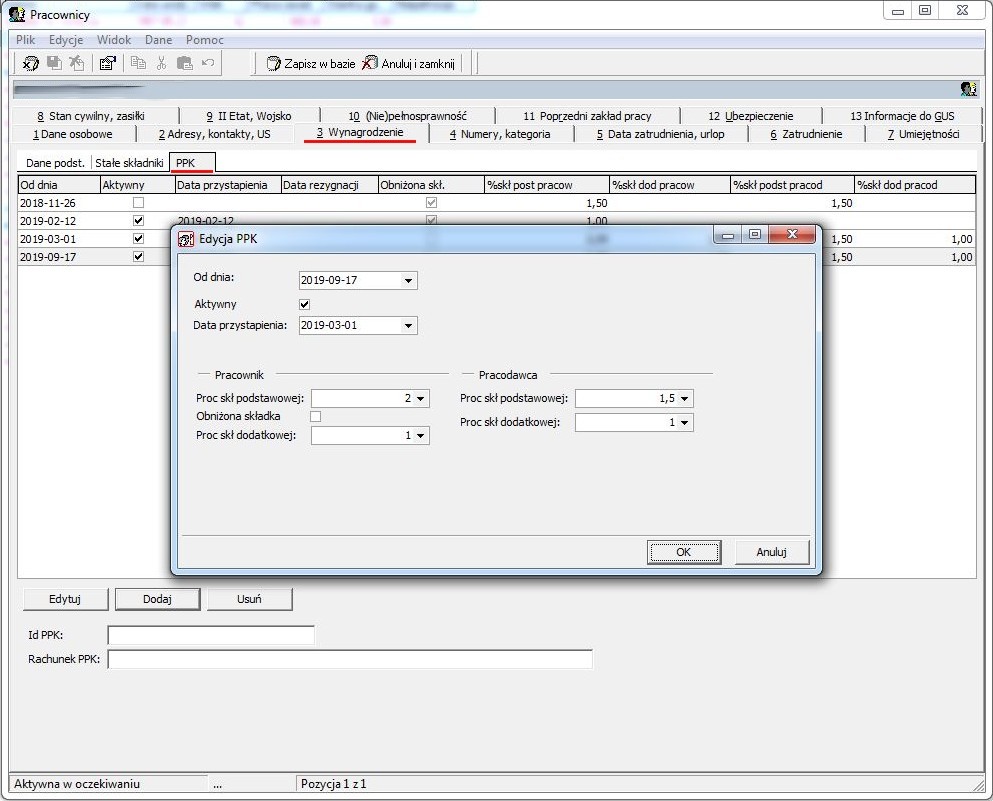The image size is (993, 801).
Task: Open the Pomoc menu
Action: (205, 39)
